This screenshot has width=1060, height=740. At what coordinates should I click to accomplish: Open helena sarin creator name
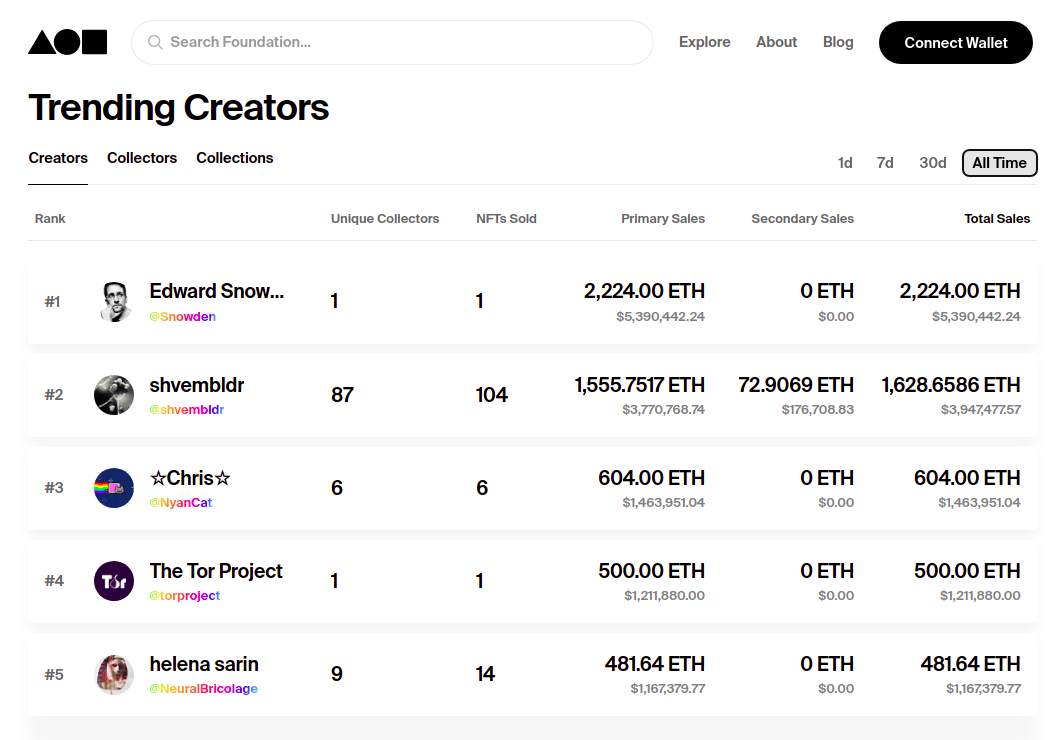[203, 664]
